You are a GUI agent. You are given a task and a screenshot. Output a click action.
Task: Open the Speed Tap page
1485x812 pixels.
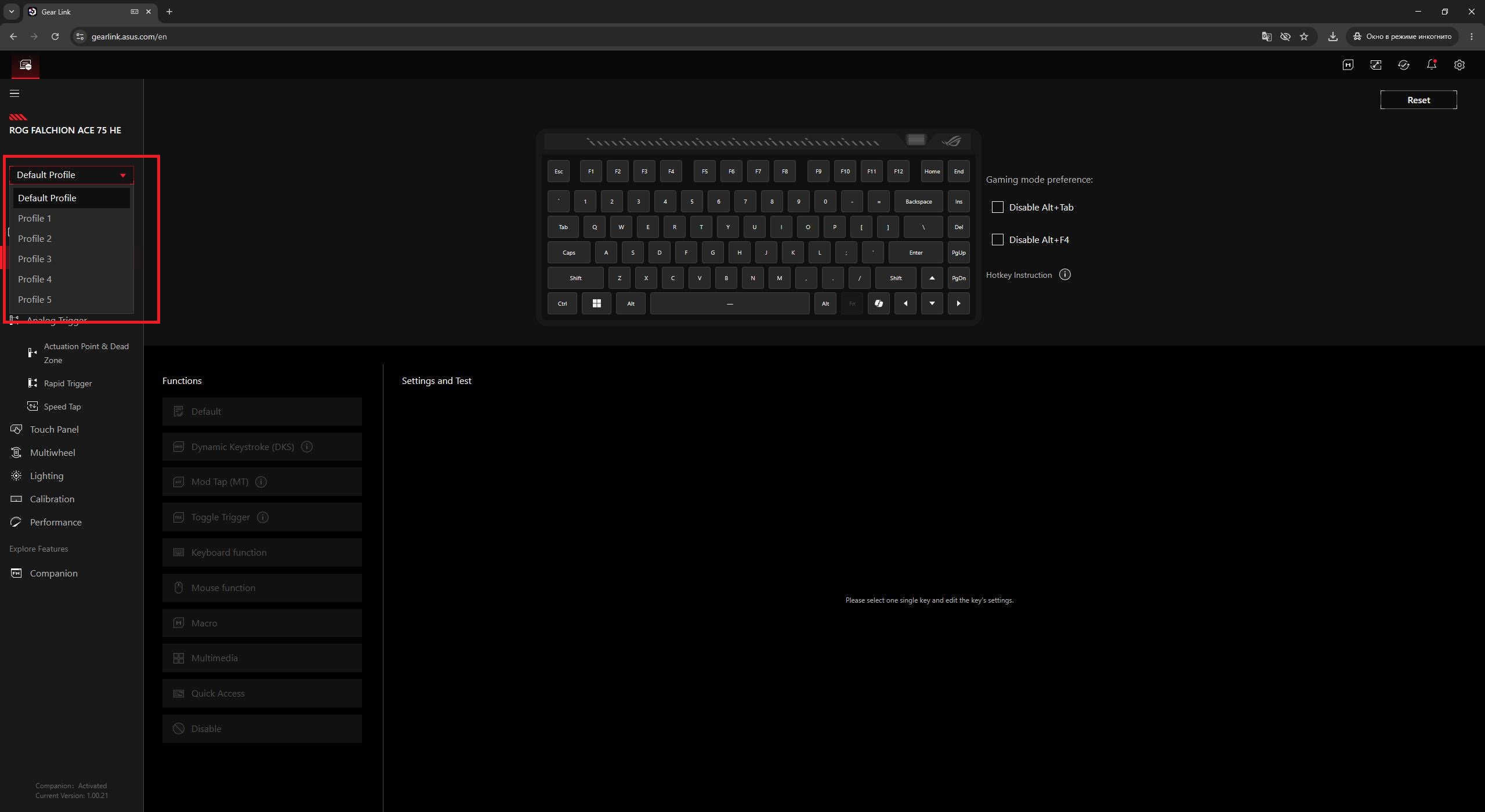[x=62, y=407]
